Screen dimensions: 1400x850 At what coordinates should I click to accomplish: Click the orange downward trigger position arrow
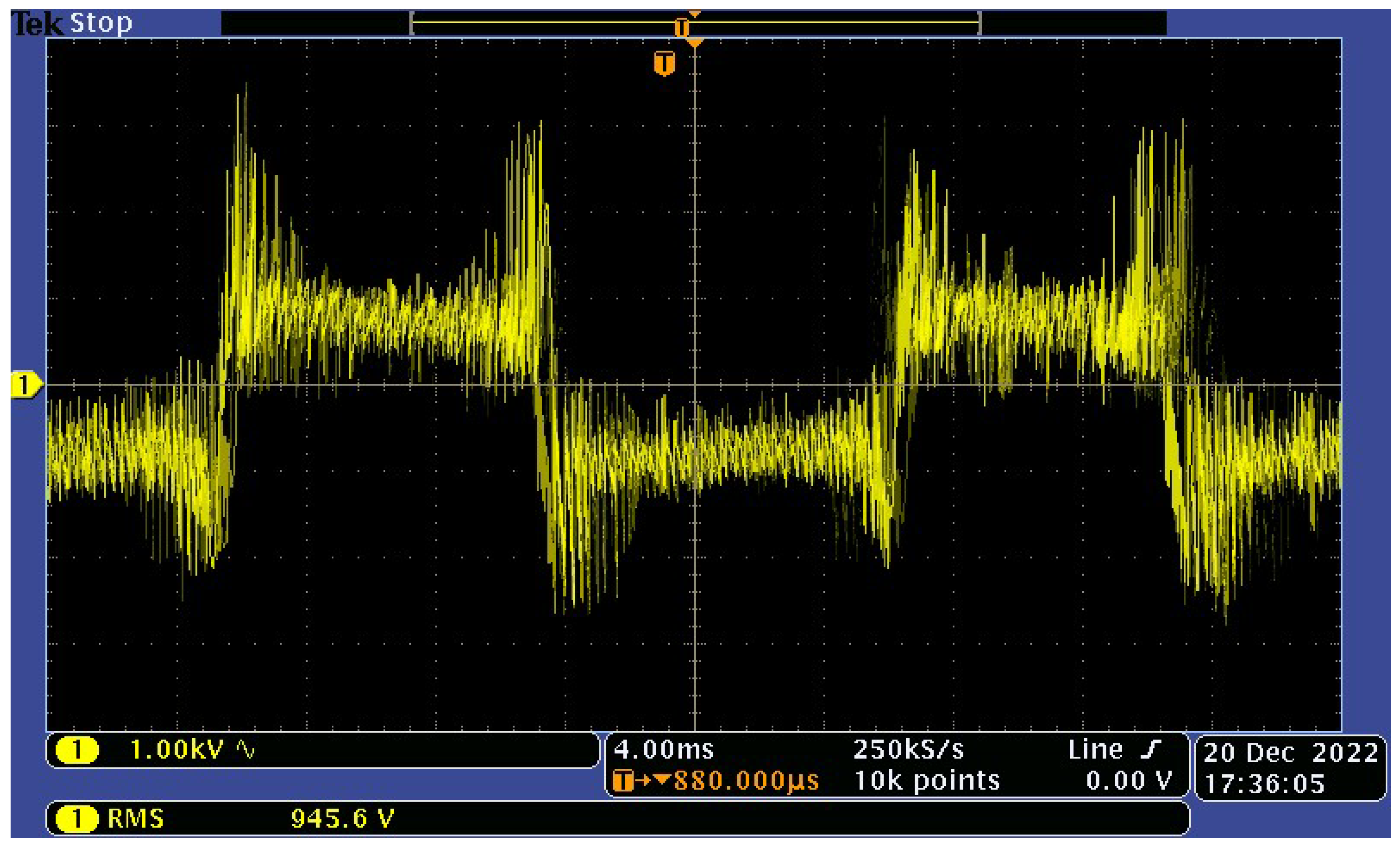click(694, 42)
